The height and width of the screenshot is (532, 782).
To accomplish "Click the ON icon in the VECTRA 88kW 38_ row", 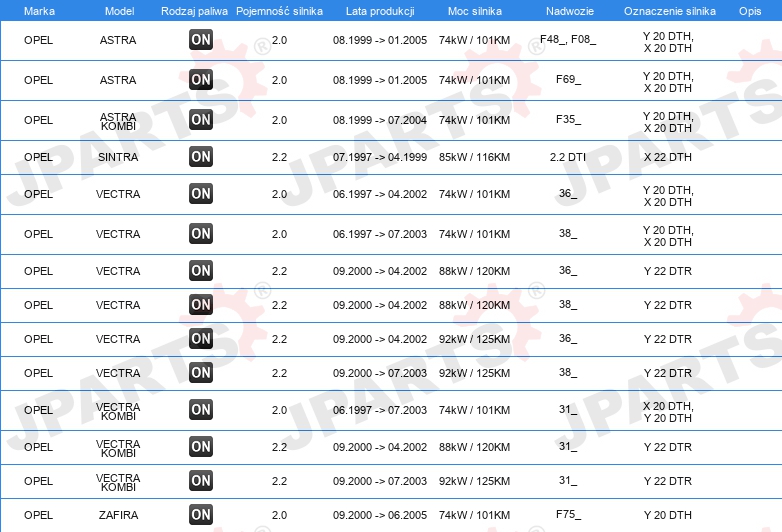I will coord(201,305).
